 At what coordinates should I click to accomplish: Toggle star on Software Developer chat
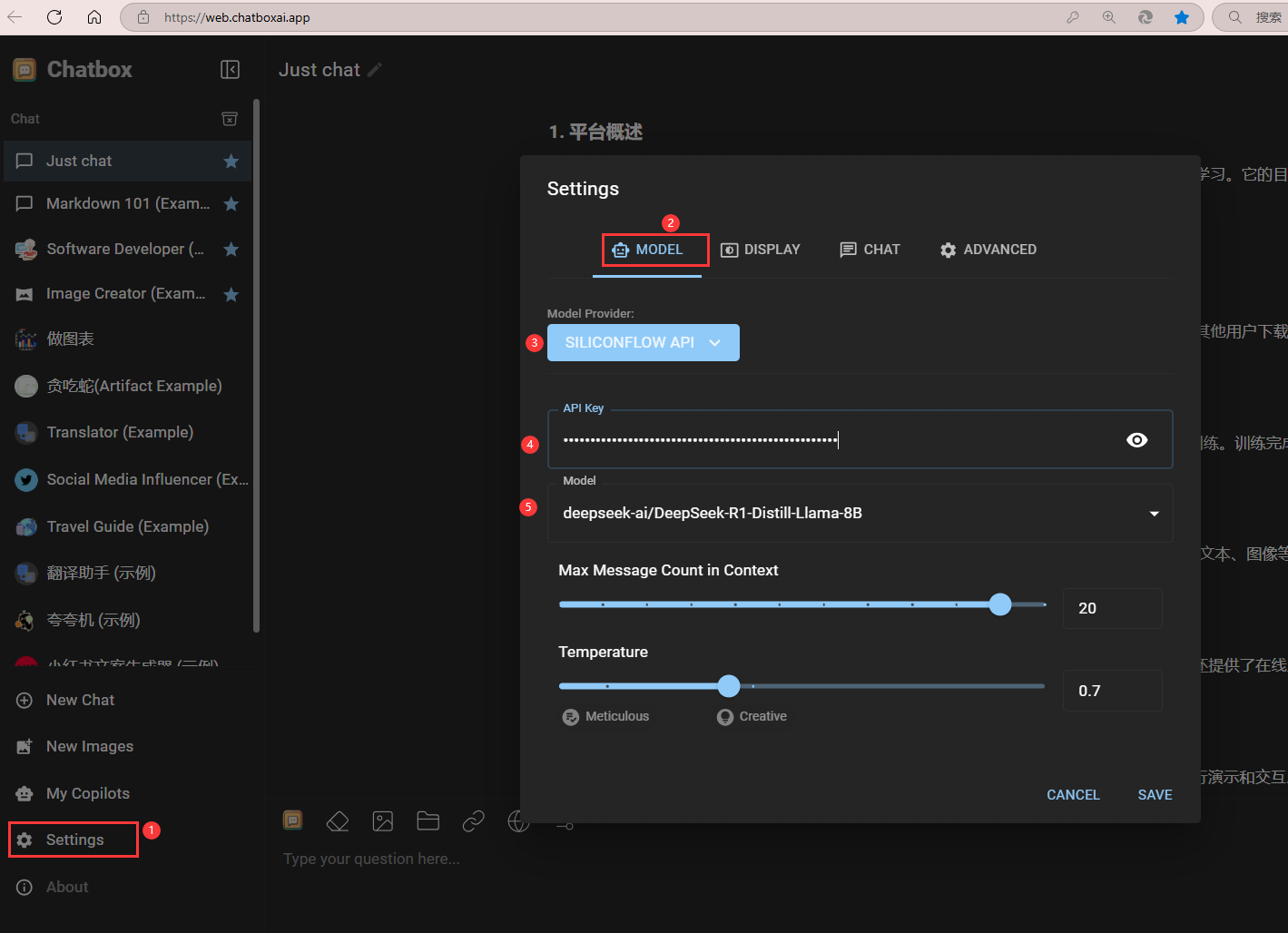click(231, 249)
